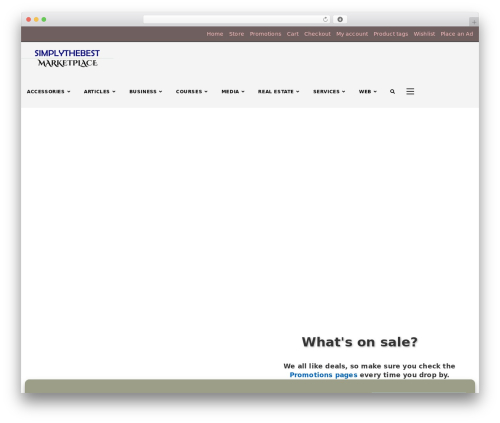The width and height of the screenshot is (500, 423).
Task: Click the red close window button
Action: (29, 19)
